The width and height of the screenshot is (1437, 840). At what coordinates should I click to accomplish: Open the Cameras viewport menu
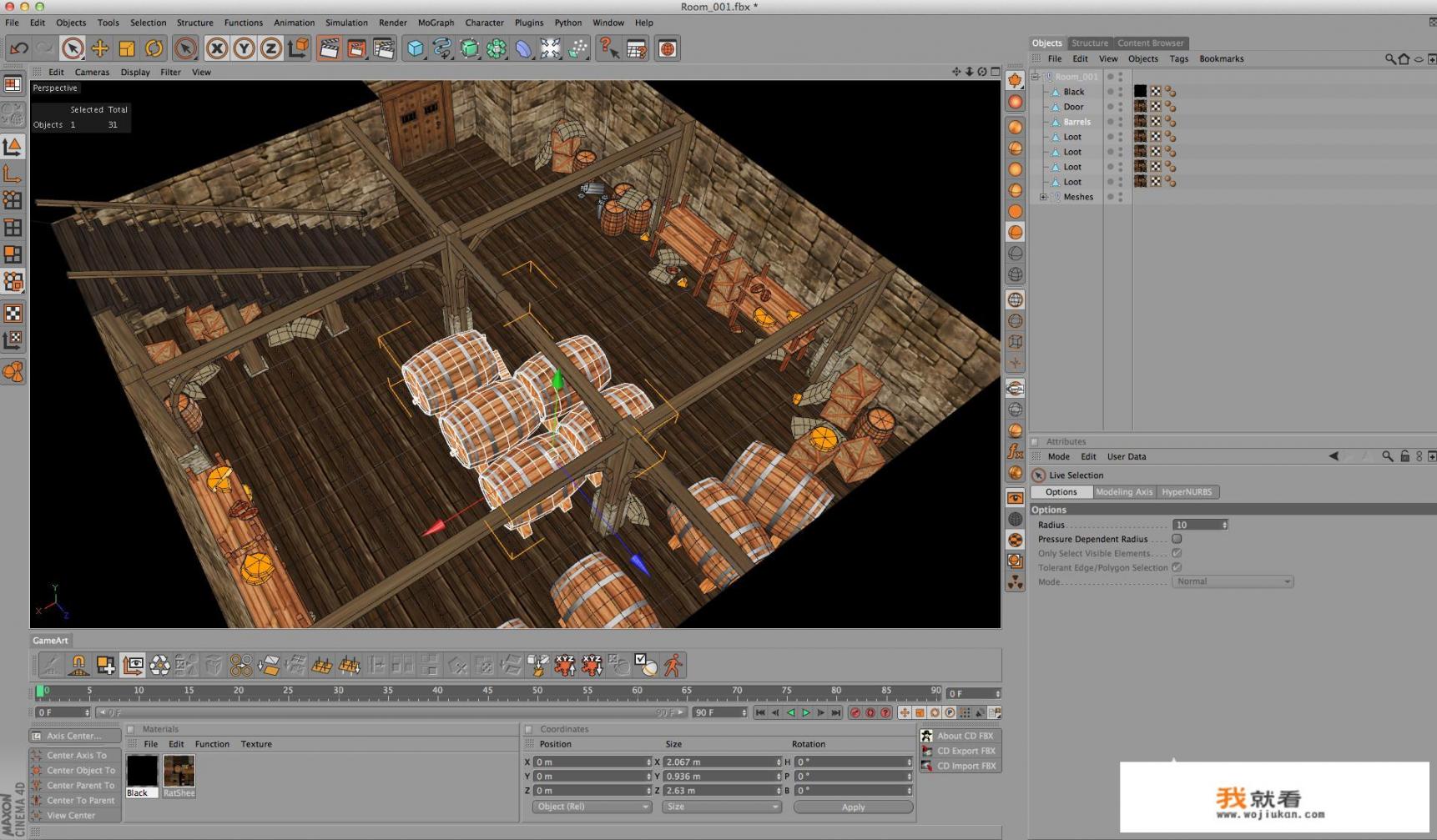pos(92,73)
